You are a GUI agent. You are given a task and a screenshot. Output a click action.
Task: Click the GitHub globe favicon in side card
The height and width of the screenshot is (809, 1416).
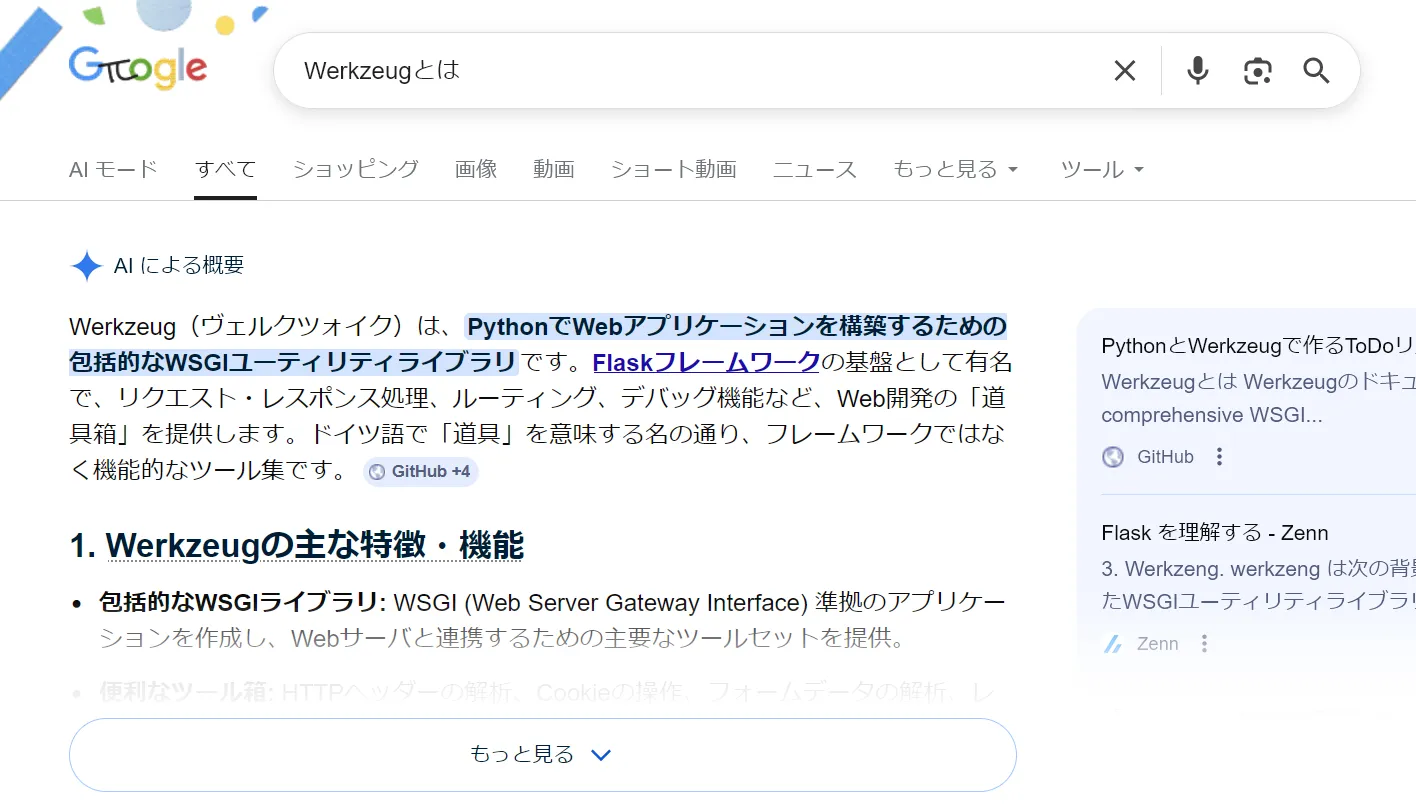(x=1112, y=457)
